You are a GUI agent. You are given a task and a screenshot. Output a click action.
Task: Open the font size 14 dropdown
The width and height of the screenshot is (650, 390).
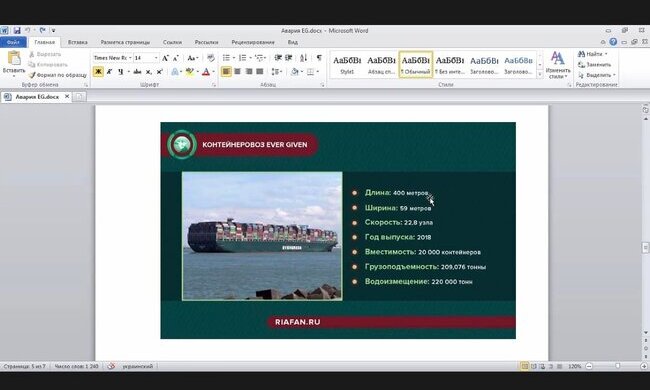pyautogui.click(x=146, y=58)
